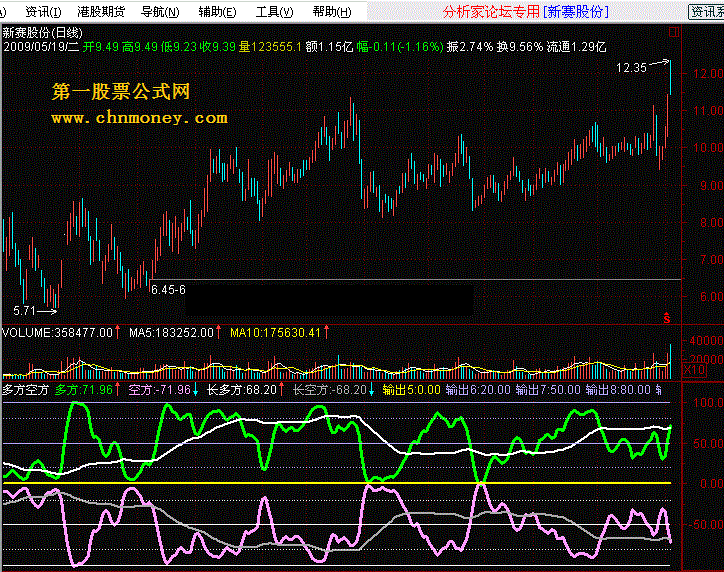Click the volume value 量123555.1
Screen dimensions: 724x572
270,47
